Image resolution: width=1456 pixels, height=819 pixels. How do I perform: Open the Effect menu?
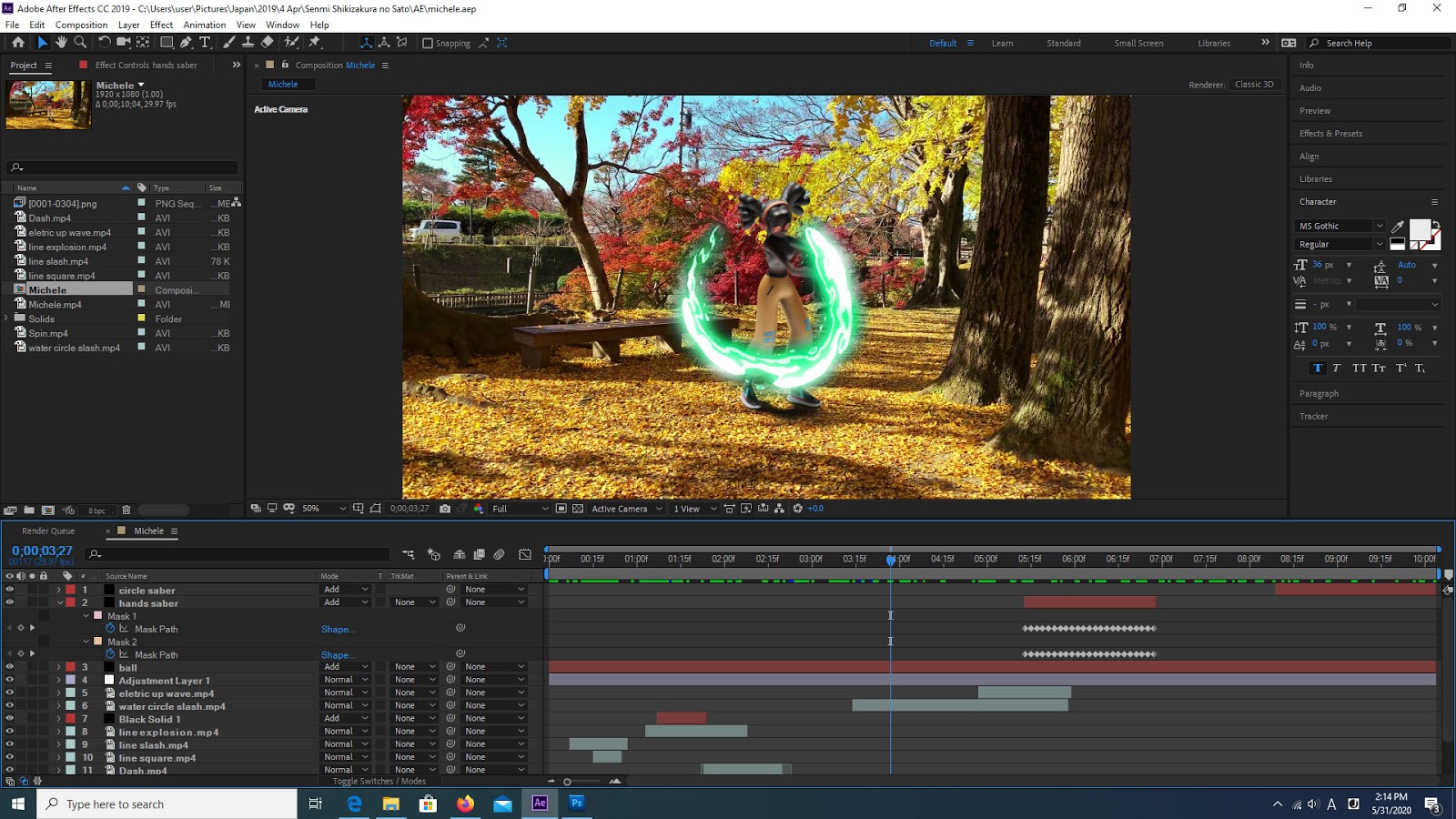coord(161,25)
